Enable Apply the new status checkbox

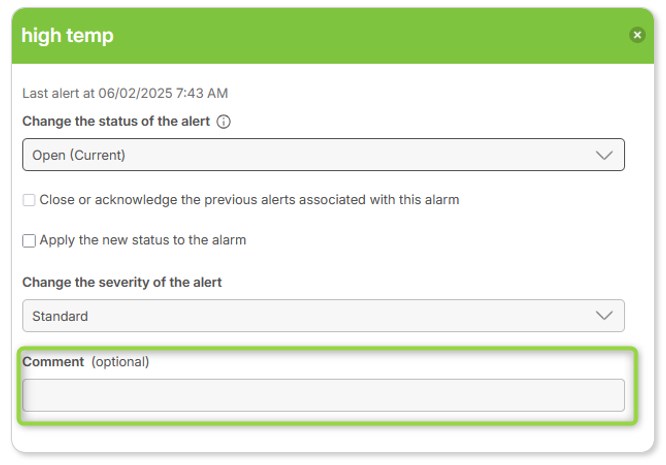(x=29, y=240)
